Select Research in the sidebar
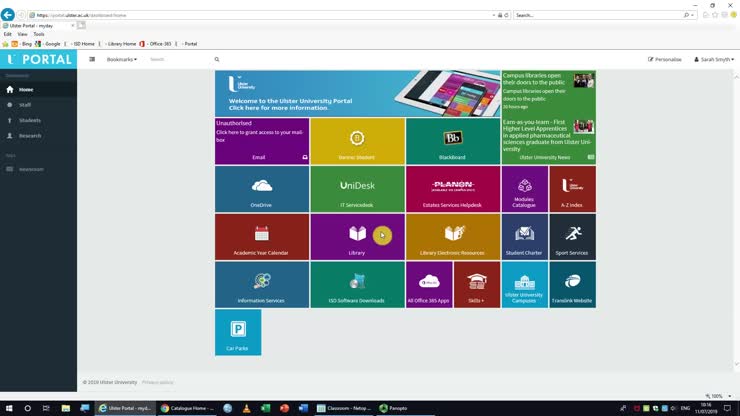The width and height of the screenshot is (740, 416). [38, 136]
